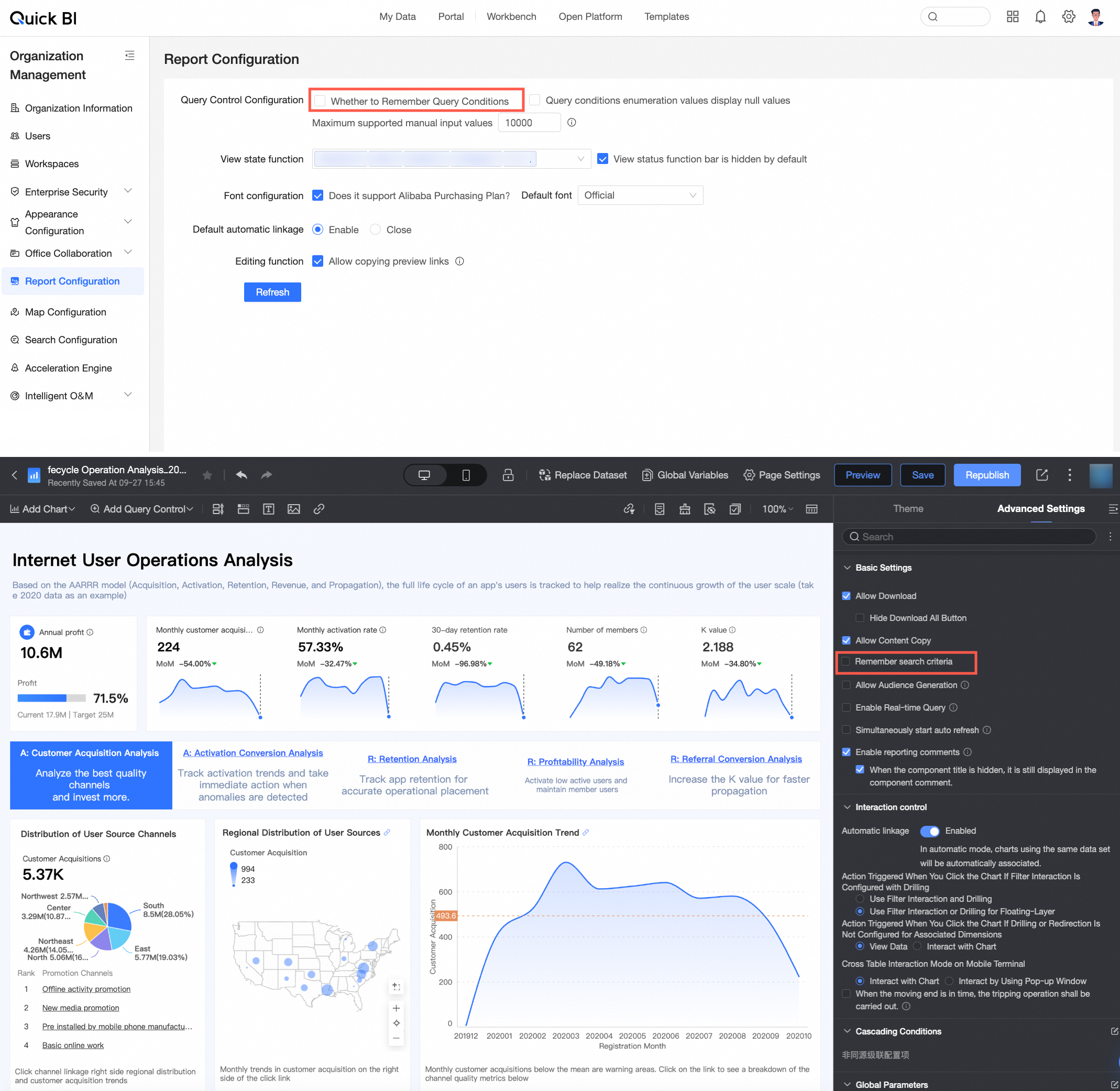Switch to the Theme tab
The image size is (1120, 1091).
pyautogui.click(x=907, y=509)
